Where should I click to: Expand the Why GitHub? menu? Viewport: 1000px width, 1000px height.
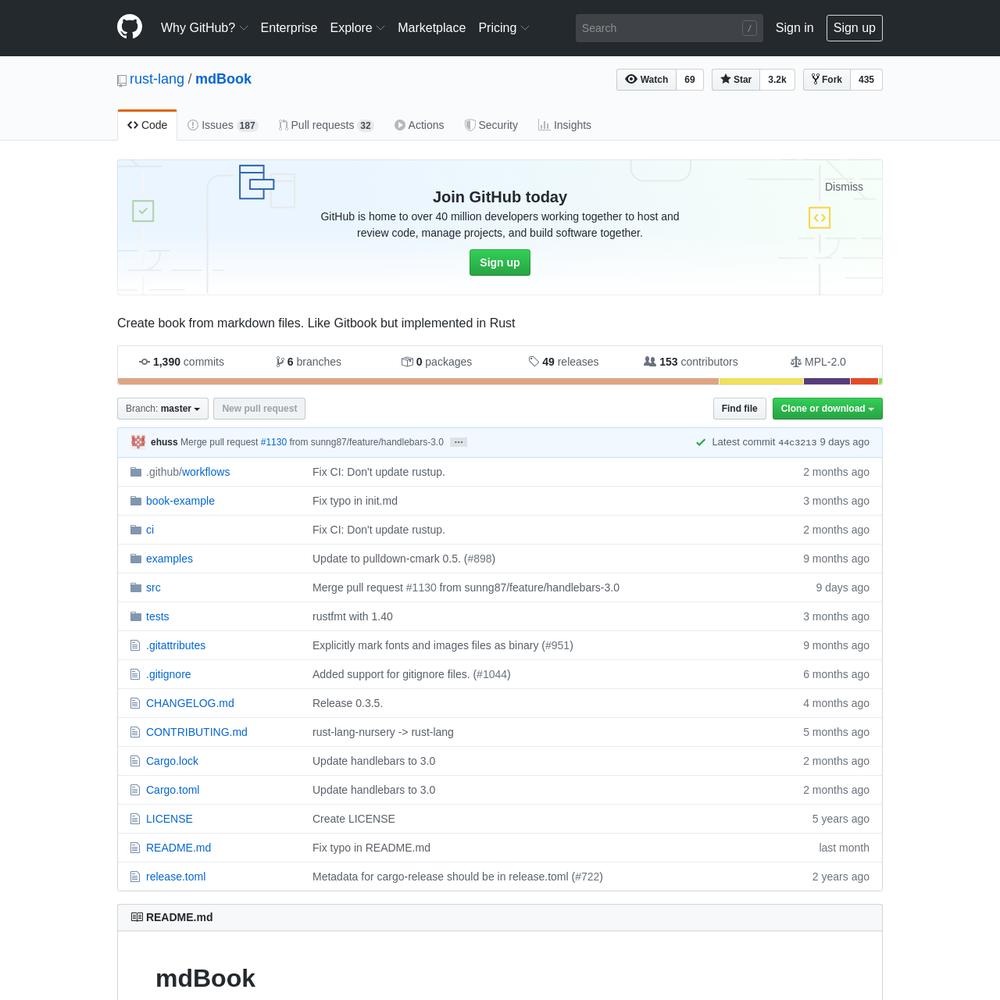click(x=204, y=28)
